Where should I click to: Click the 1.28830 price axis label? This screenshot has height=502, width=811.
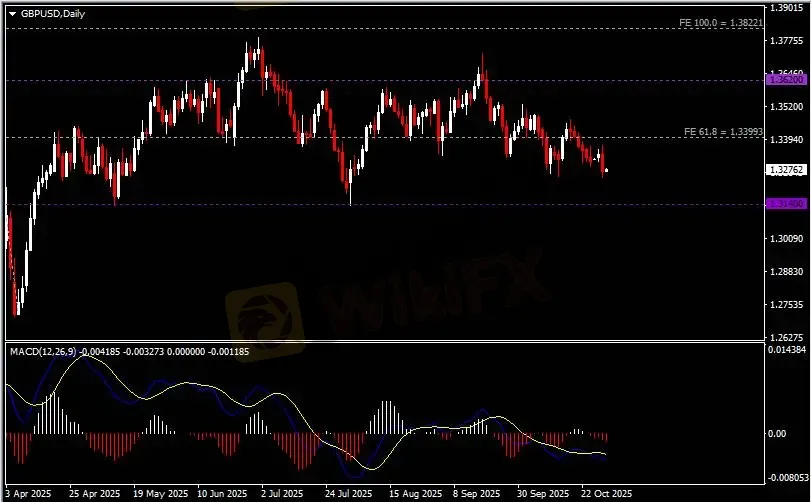point(787,271)
